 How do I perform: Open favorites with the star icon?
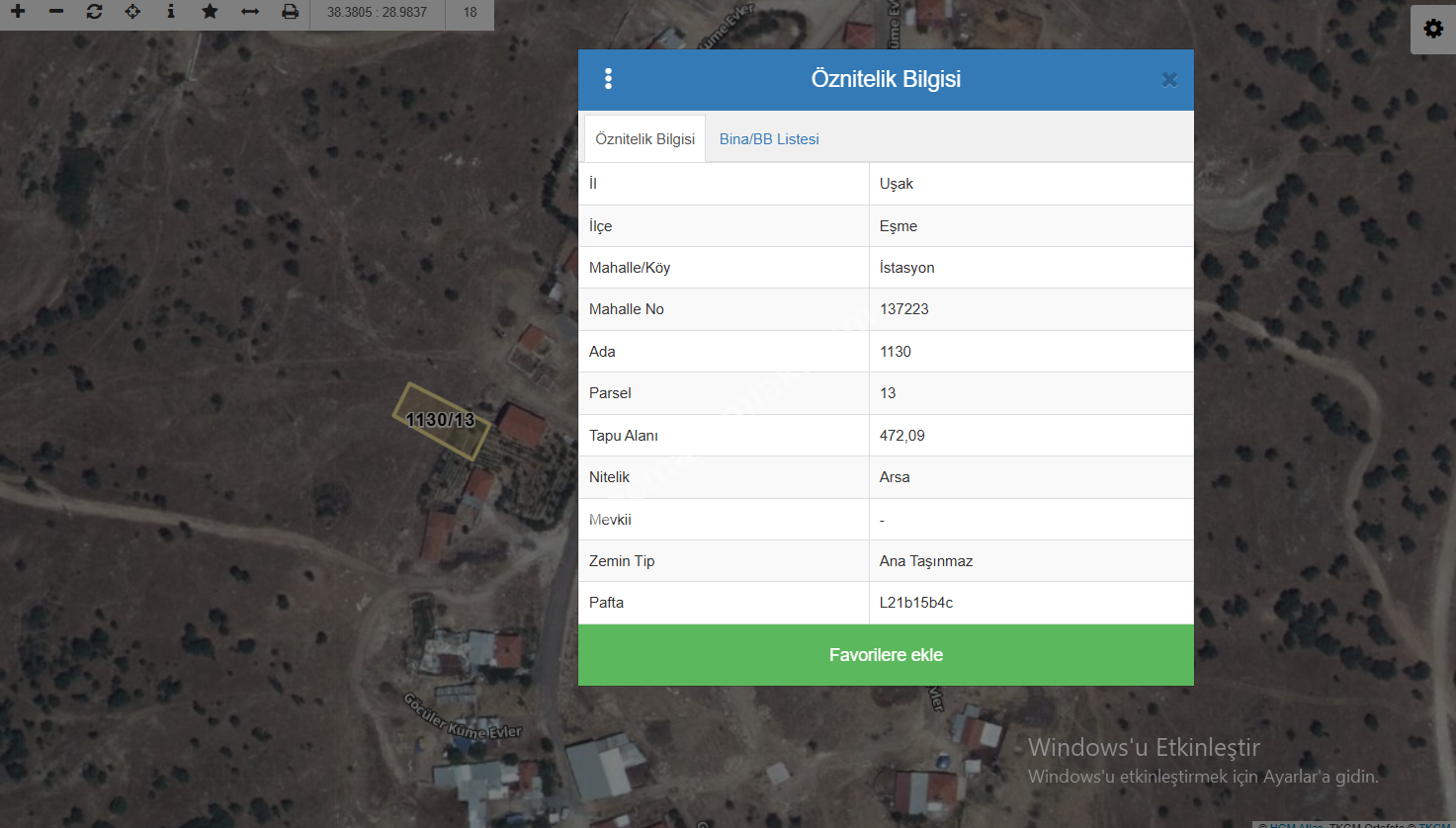[210, 12]
